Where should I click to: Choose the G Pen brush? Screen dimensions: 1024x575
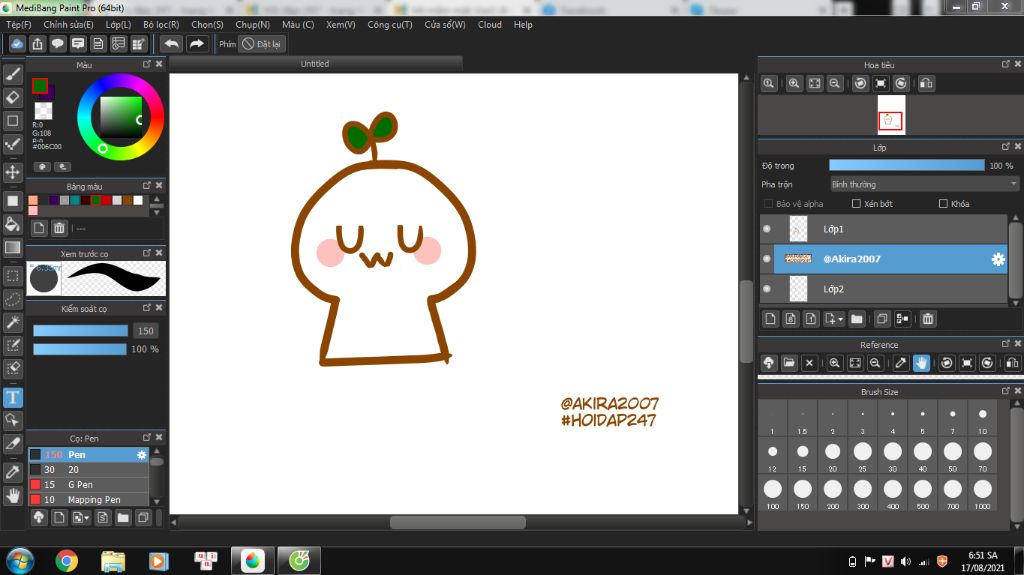coord(89,485)
